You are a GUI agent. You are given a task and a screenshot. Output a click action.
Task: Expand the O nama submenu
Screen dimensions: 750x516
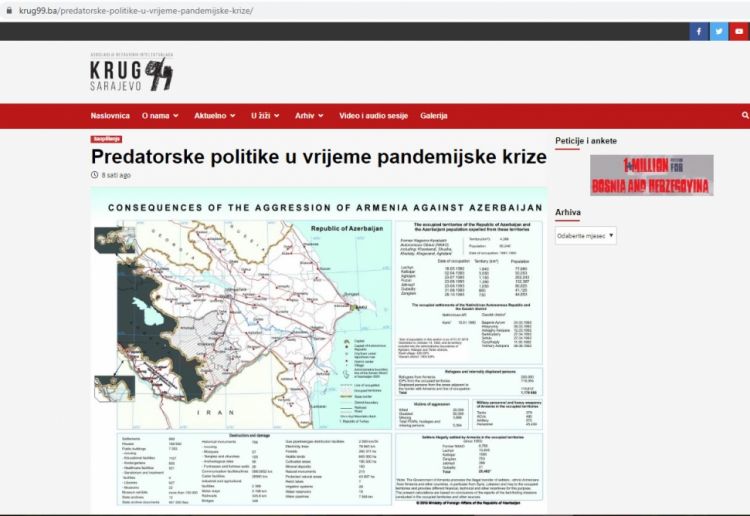tap(160, 116)
